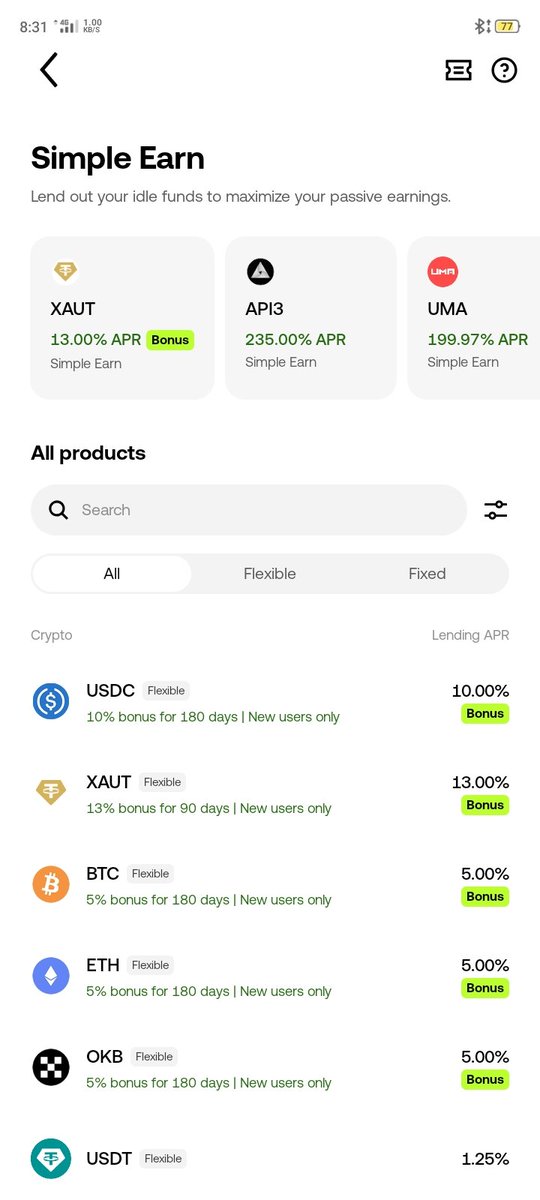This screenshot has width=540, height=1200.
Task: Tap the Ethereum coin icon
Action: (51, 975)
